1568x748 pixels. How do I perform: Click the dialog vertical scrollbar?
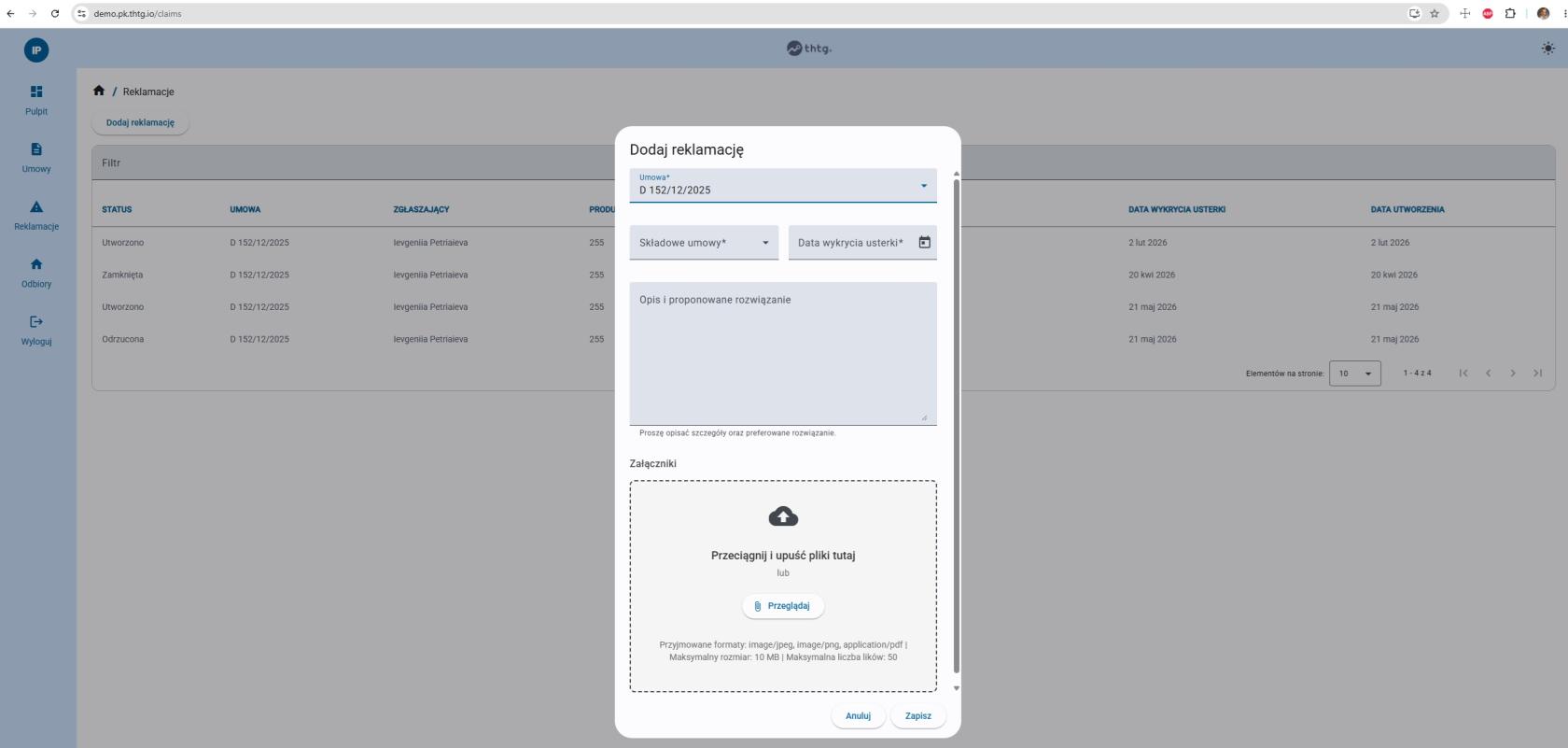pos(956,426)
